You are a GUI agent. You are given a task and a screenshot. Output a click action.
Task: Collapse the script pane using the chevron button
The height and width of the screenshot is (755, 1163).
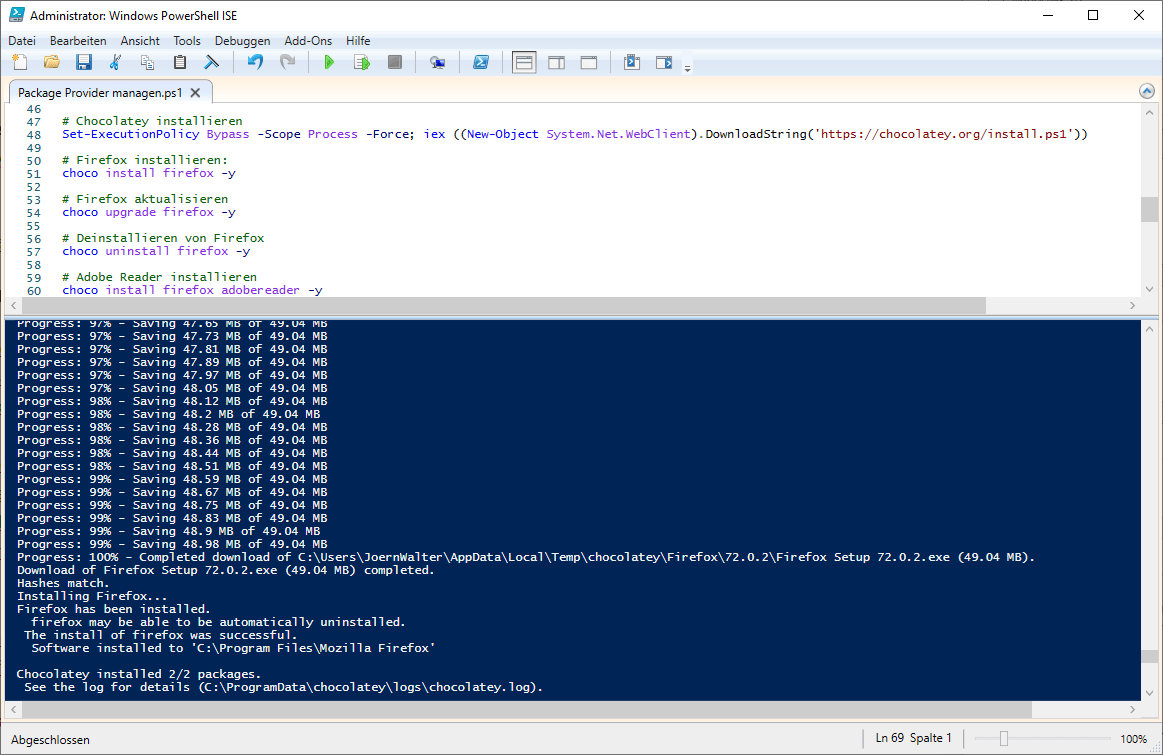[x=1147, y=91]
